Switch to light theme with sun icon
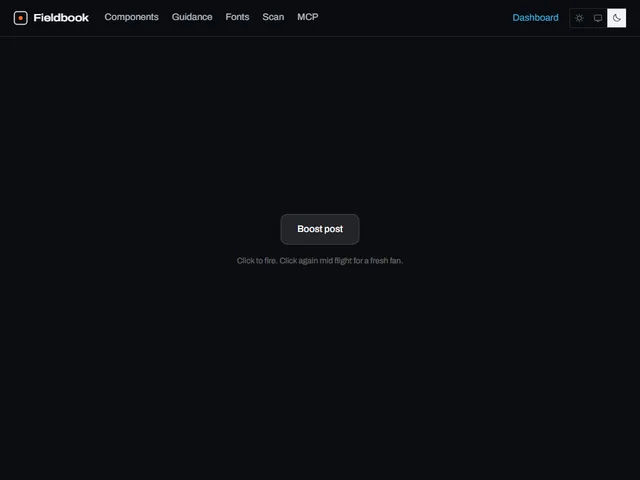The image size is (640, 480). tap(579, 18)
